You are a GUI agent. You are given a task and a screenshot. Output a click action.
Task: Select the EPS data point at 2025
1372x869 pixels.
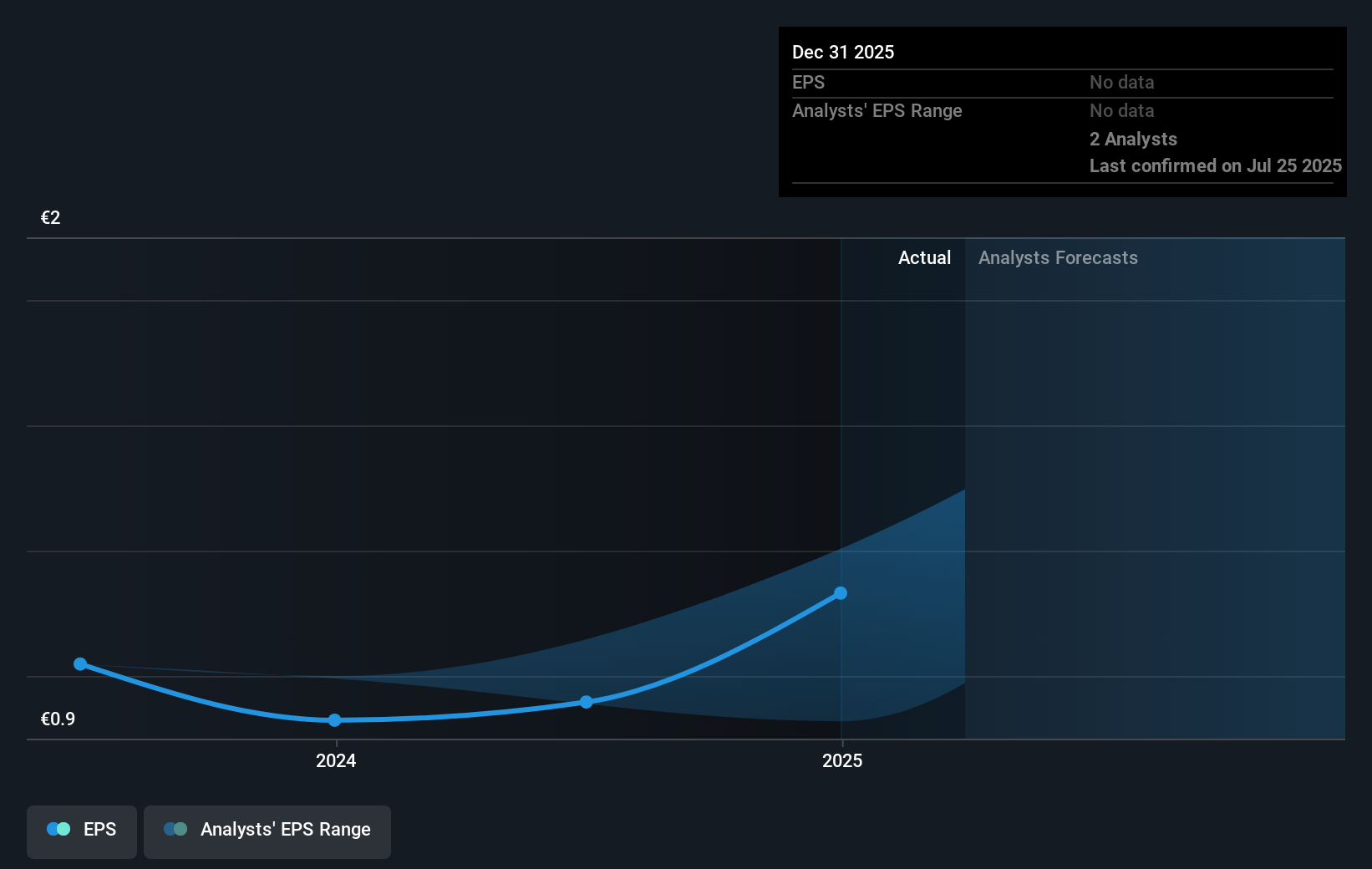(x=841, y=593)
